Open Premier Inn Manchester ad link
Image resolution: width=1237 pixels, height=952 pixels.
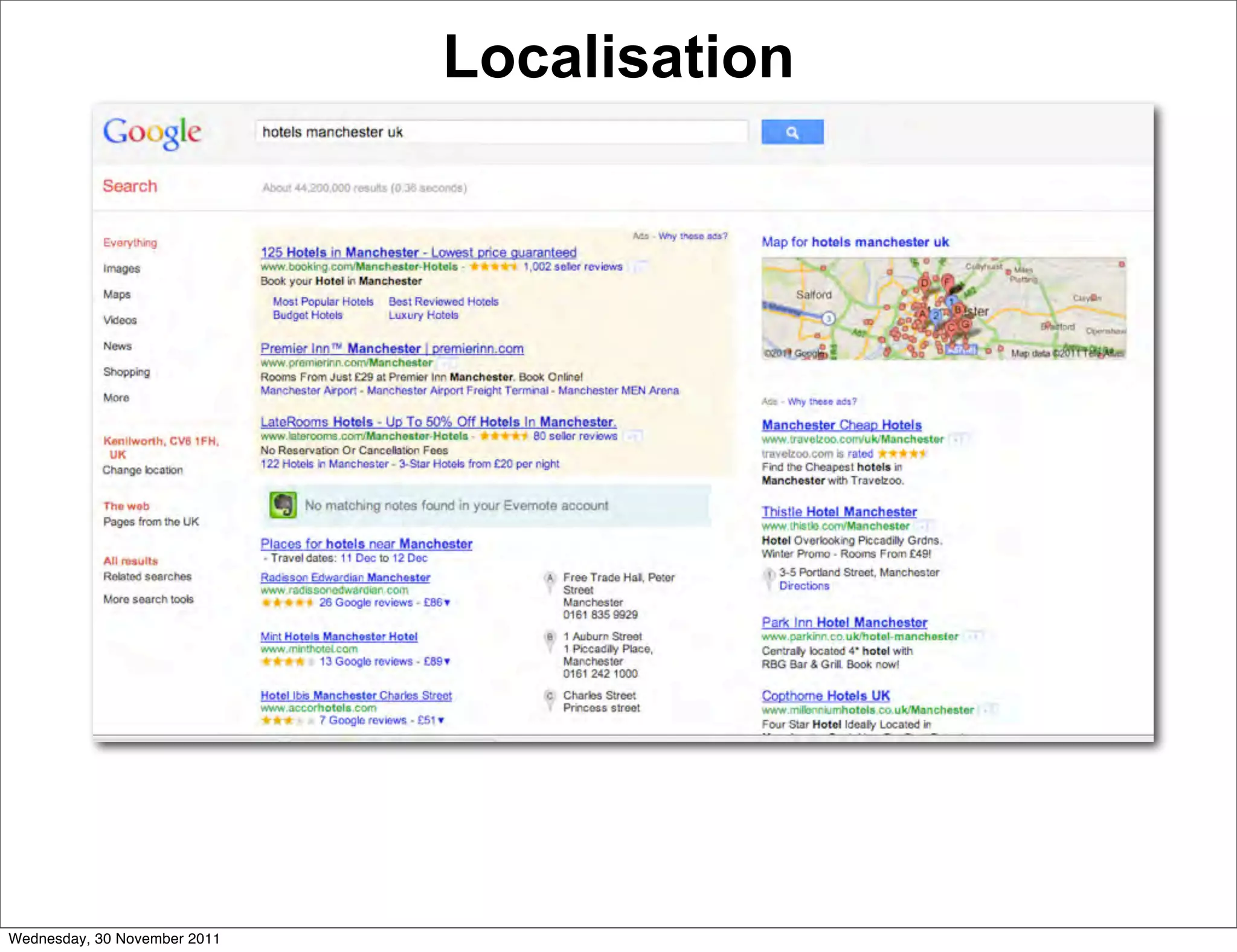coord(392,349)
